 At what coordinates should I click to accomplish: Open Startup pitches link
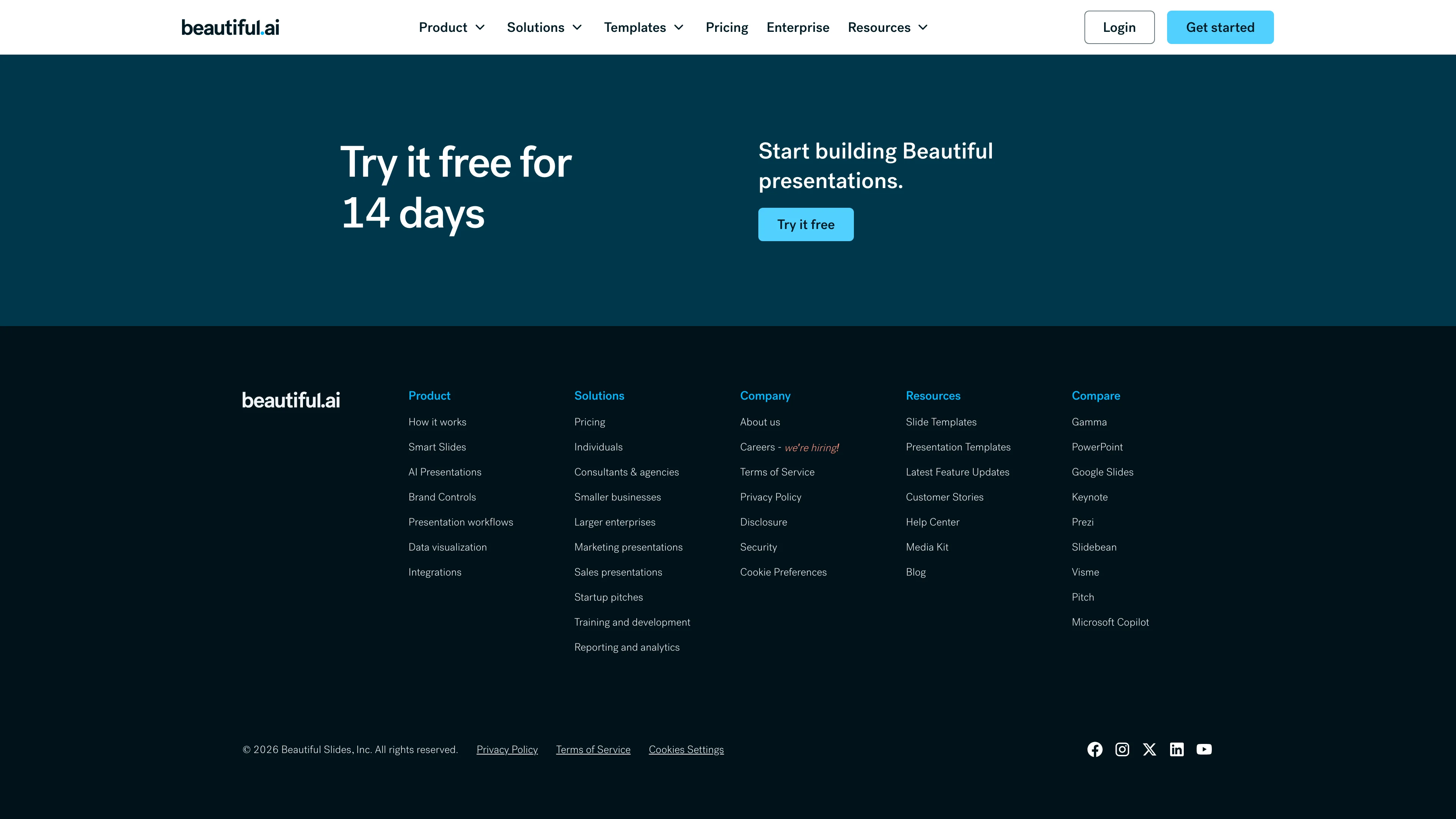[x=609, y=598]
